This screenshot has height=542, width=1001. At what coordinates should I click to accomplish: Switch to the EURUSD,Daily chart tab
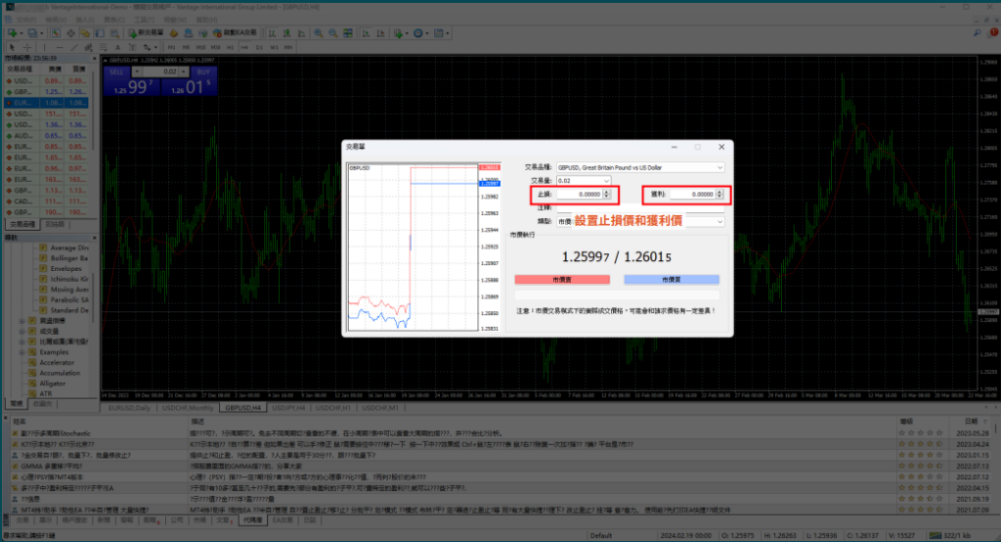pos(127,408)
